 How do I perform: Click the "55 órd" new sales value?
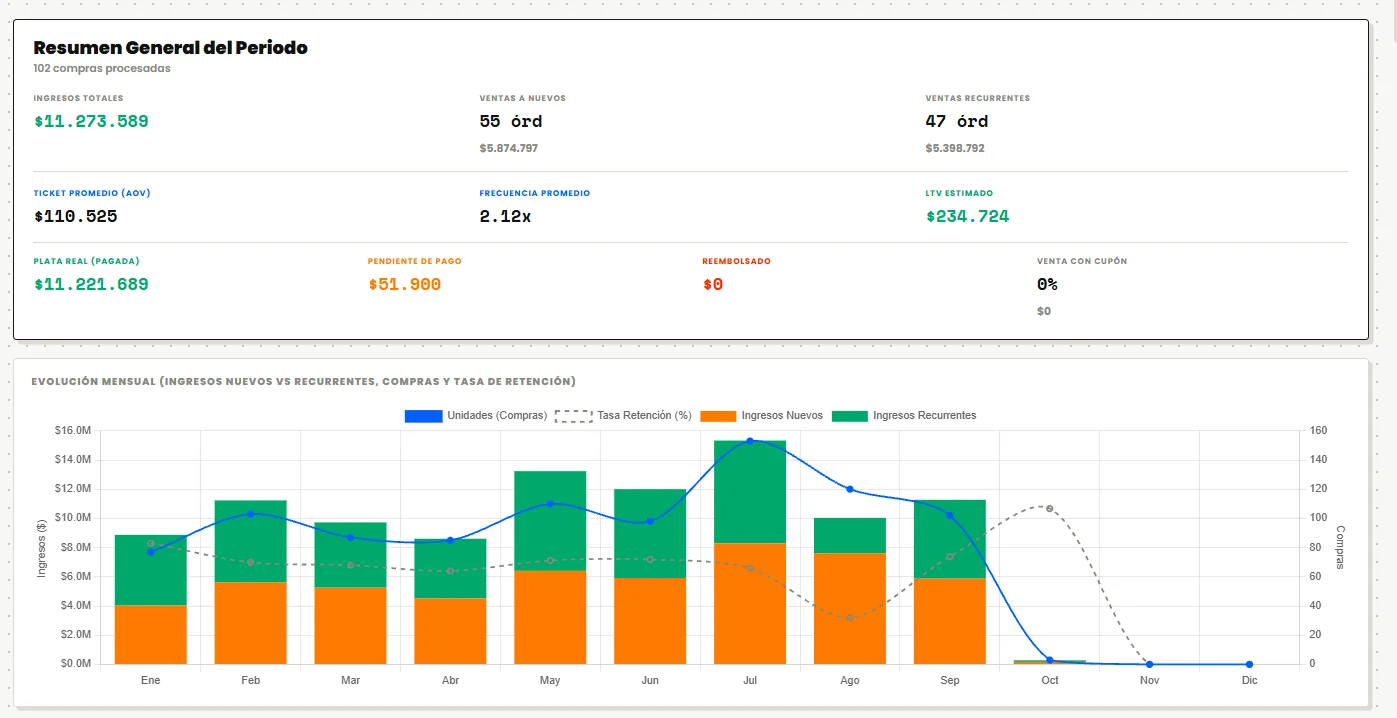pos(511,122)
